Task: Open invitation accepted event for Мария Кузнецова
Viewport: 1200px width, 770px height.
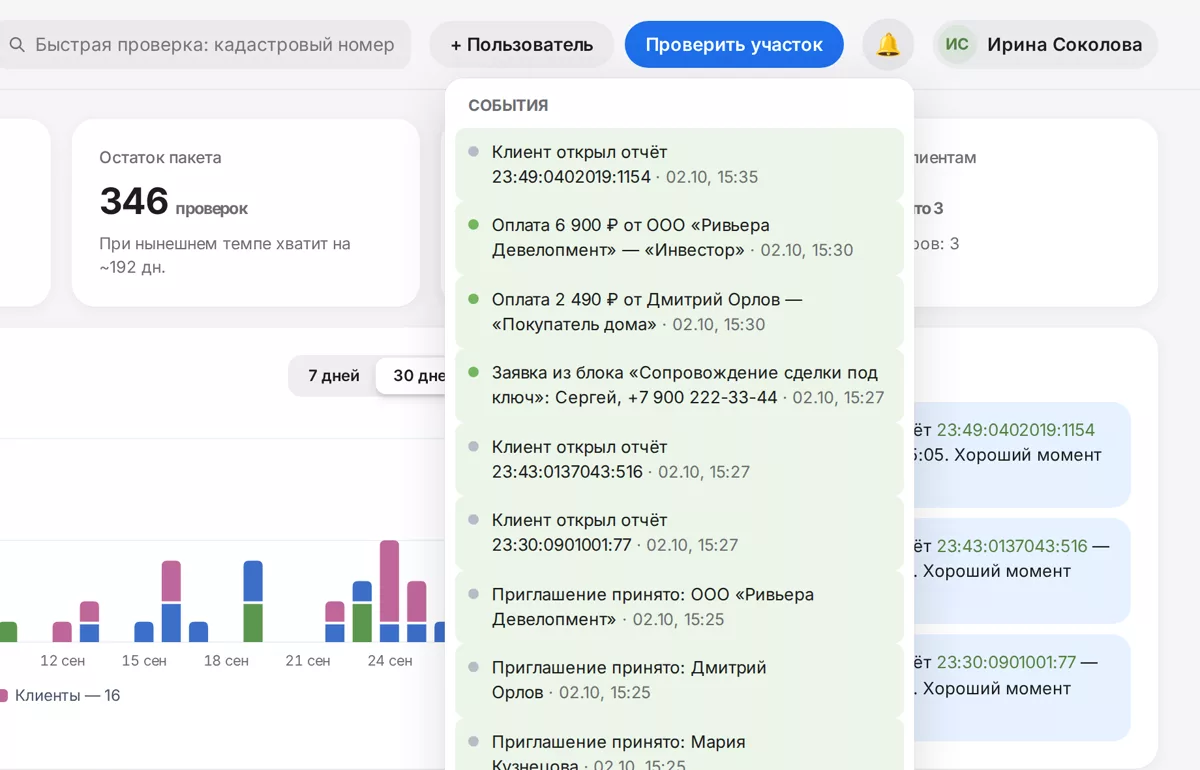Action: (x=679, y=744)
